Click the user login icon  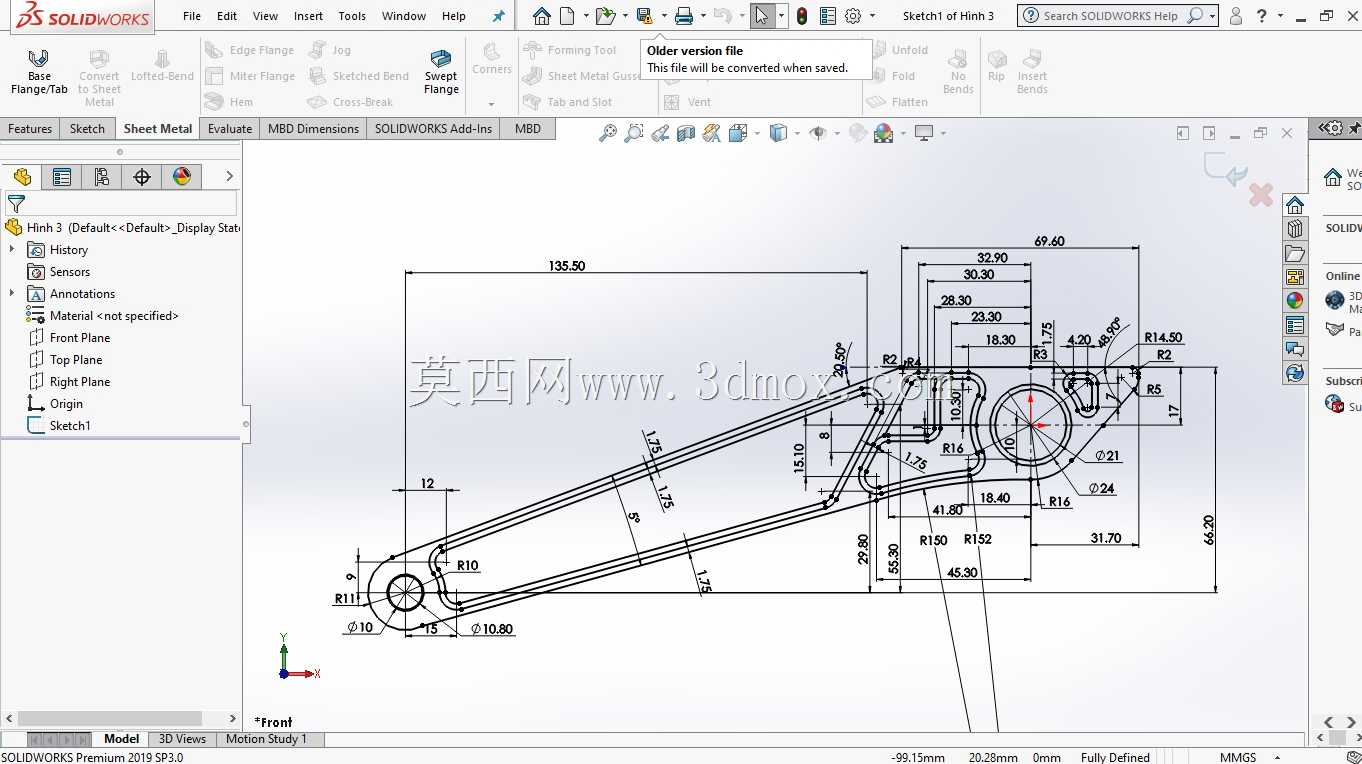point(1236,16)
